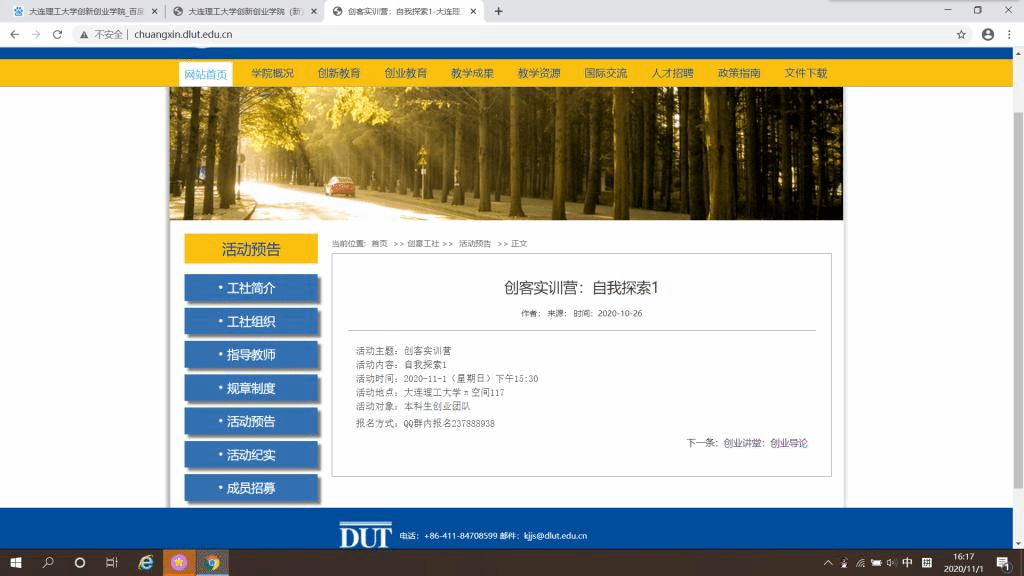Open a new tab with the plus button
The image size is (1024, 576).
[499, 11]
